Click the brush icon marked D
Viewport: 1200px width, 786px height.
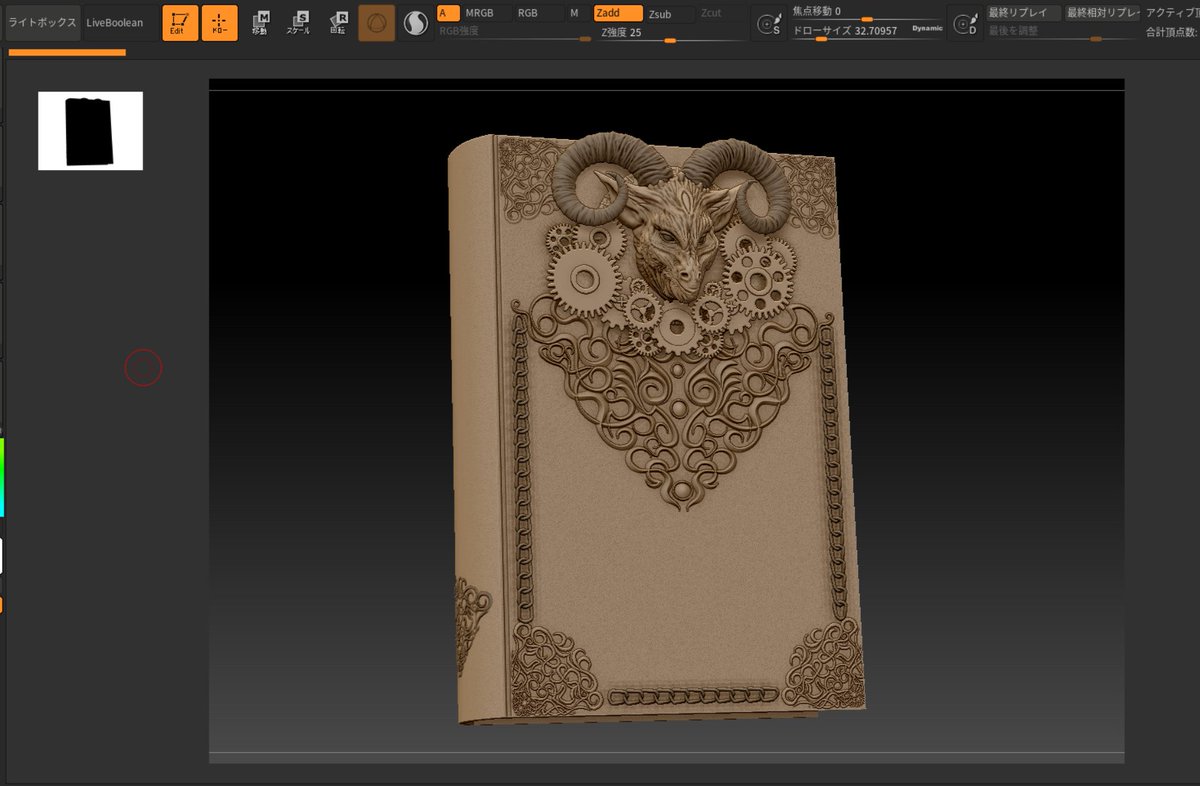pyautogui.click(x=964, y=24)
